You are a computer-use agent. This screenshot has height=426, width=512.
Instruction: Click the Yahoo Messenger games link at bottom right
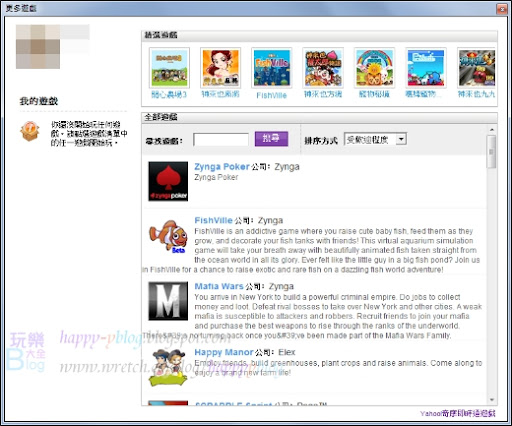click(x=458, y=414)
